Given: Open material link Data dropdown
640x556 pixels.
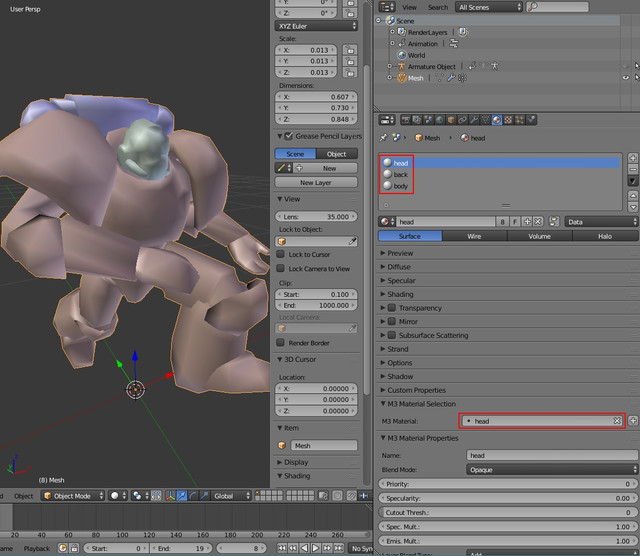Looking at the screenshot, I should (x=601, y=222).
